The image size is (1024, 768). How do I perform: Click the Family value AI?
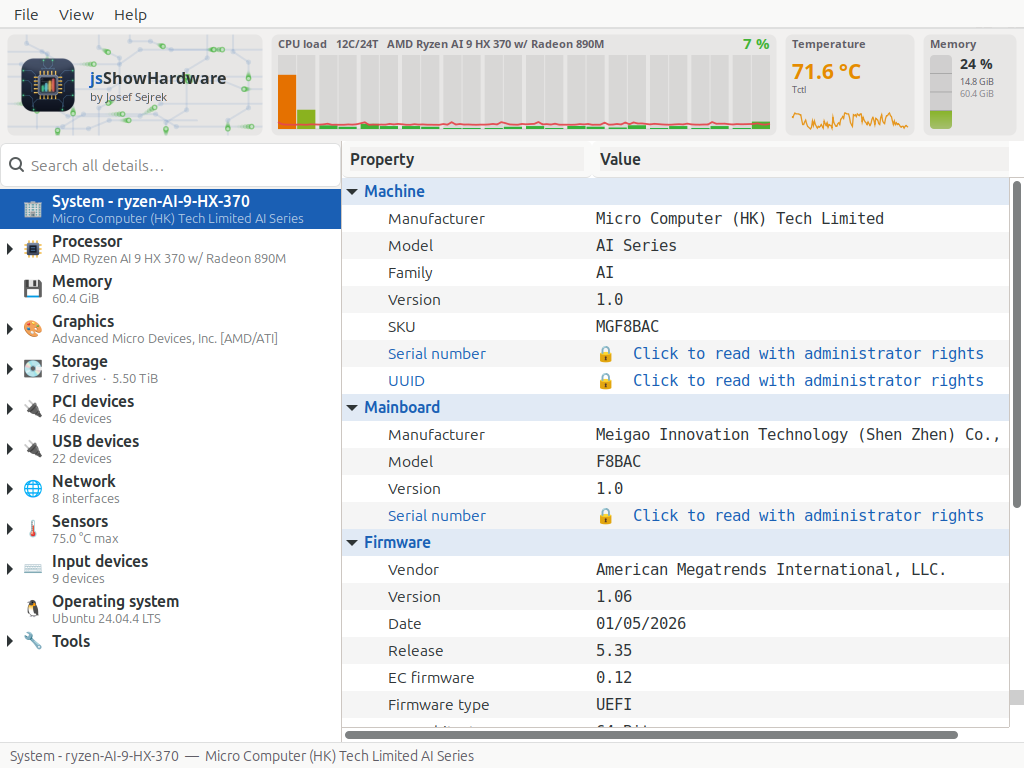[605, 272]
